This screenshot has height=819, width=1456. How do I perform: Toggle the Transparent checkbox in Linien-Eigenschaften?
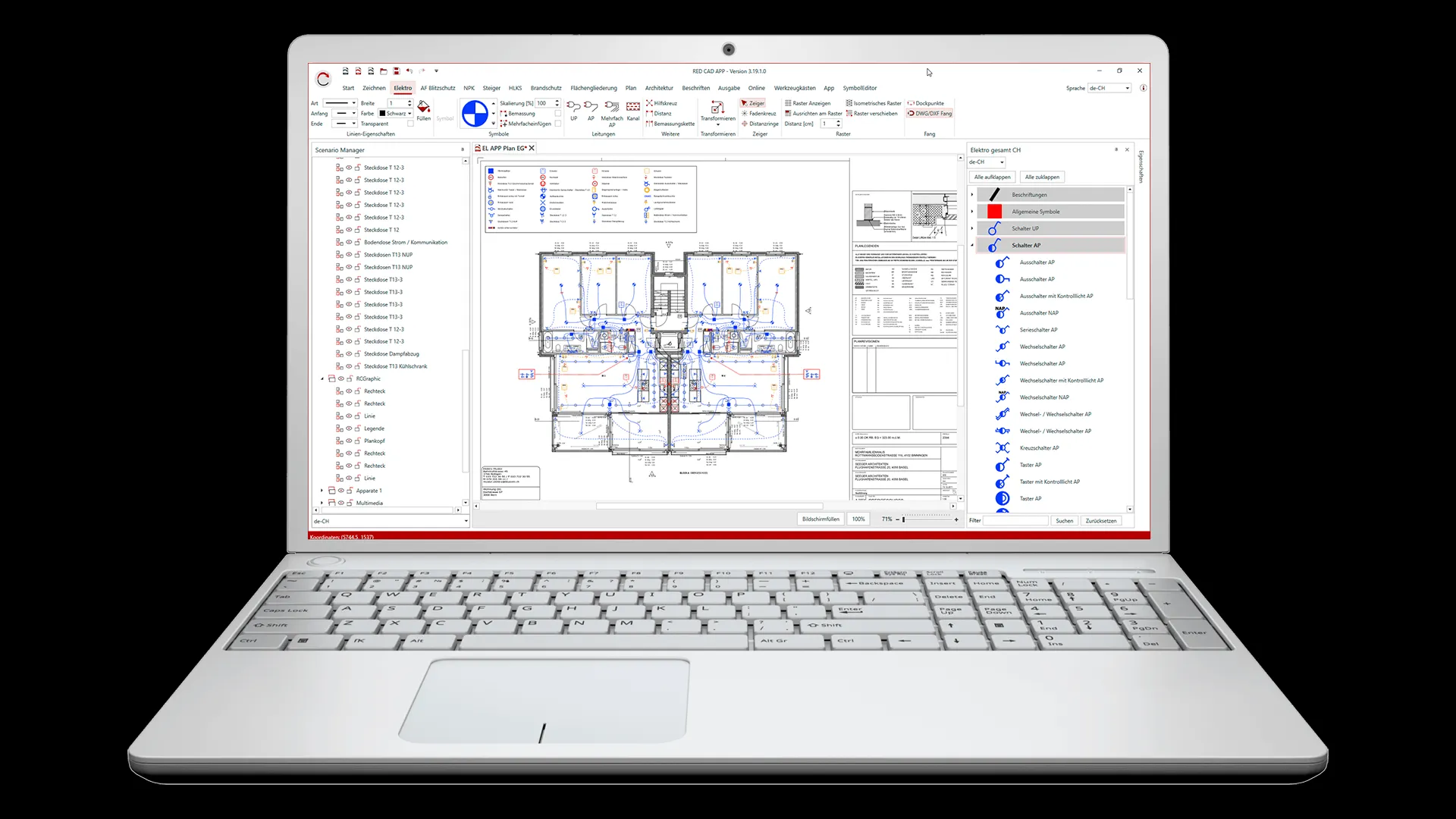410,124
